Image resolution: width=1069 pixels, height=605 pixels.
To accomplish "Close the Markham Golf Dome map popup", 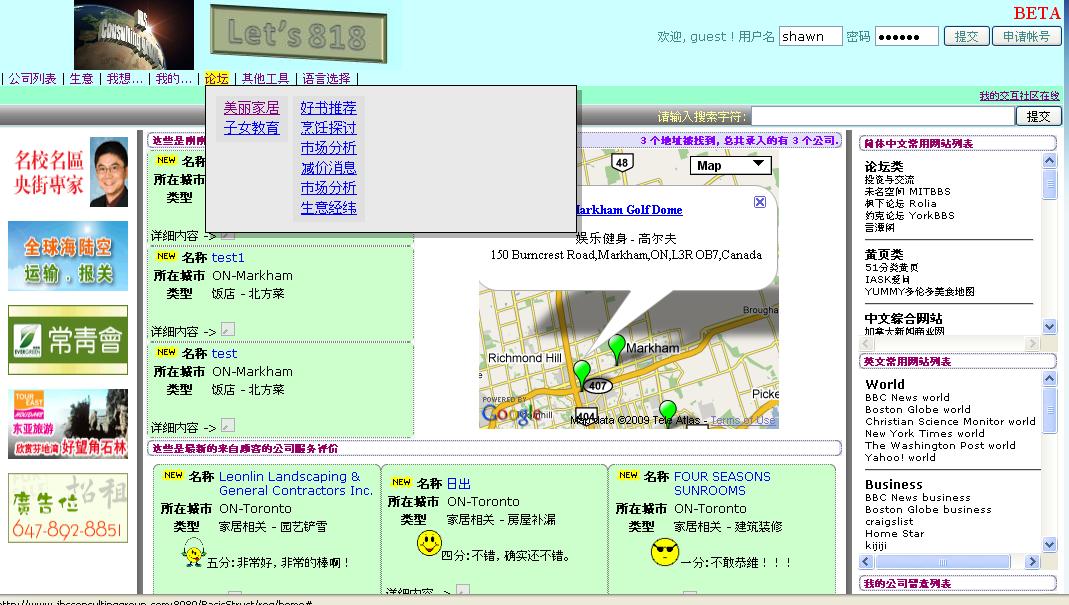I will [x=759, y=202].
